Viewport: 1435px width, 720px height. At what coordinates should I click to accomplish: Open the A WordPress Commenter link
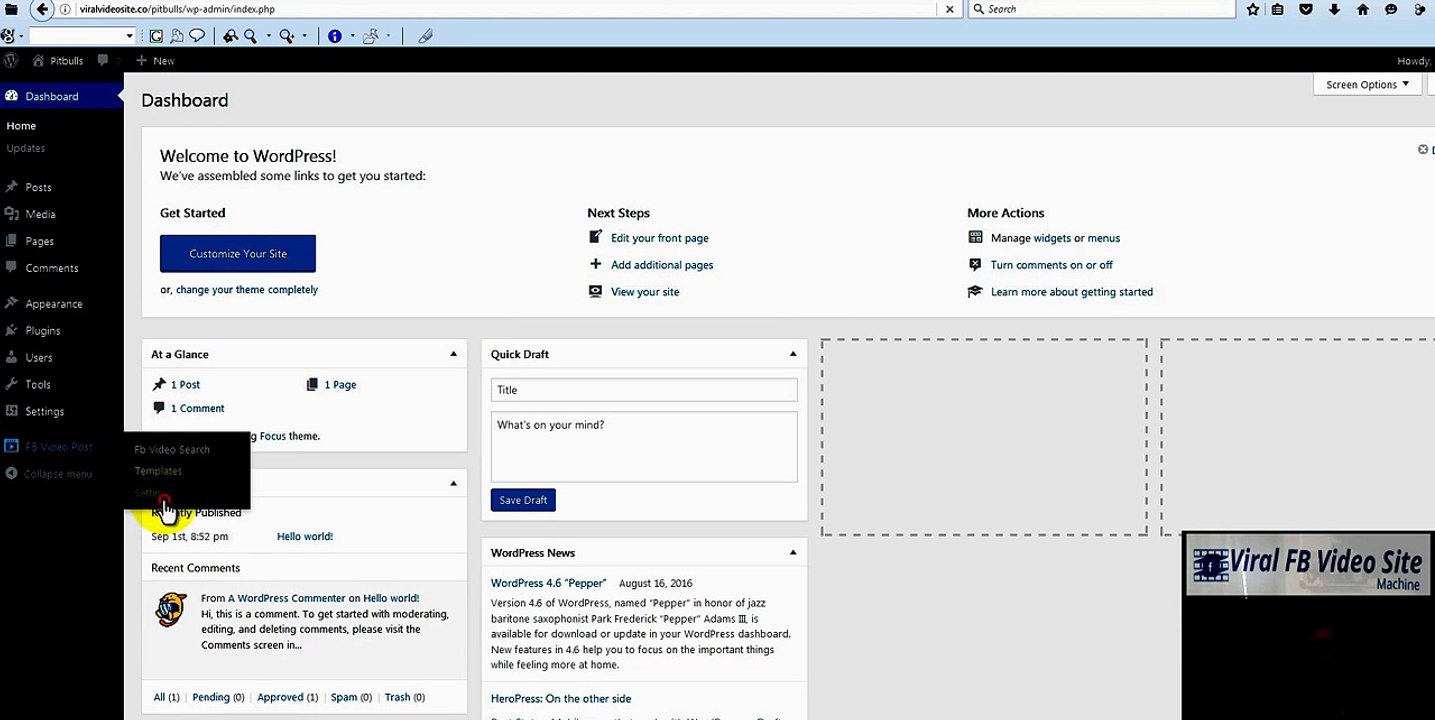(x=287, y=598)
